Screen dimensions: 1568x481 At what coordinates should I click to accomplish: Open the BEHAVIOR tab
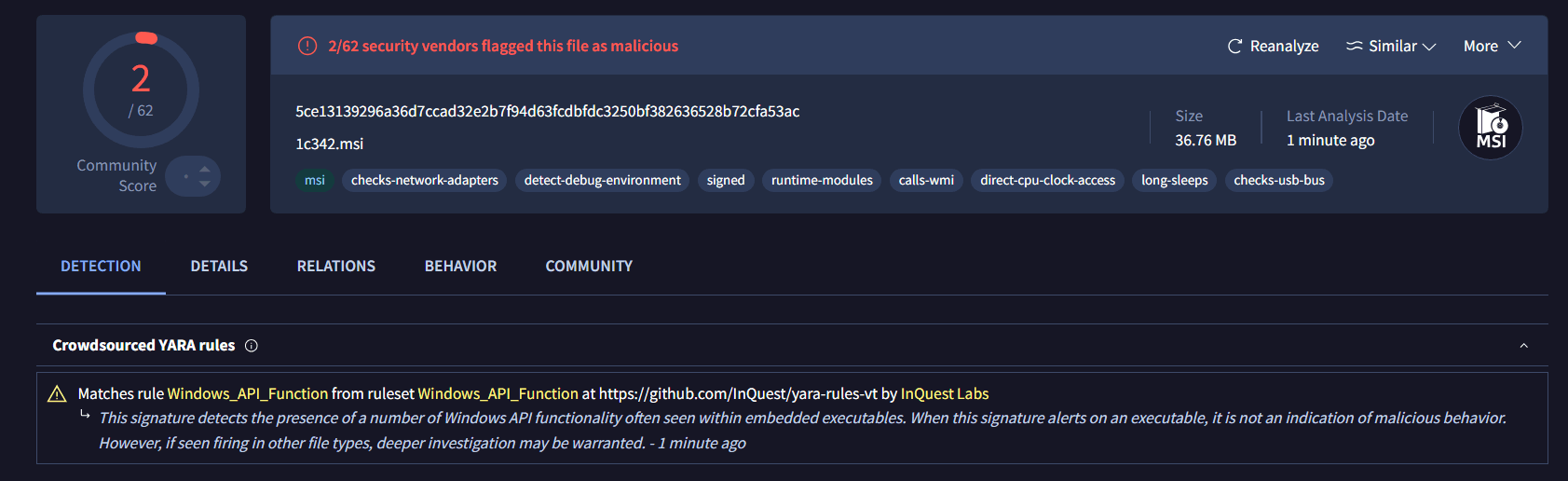point(460,267)
